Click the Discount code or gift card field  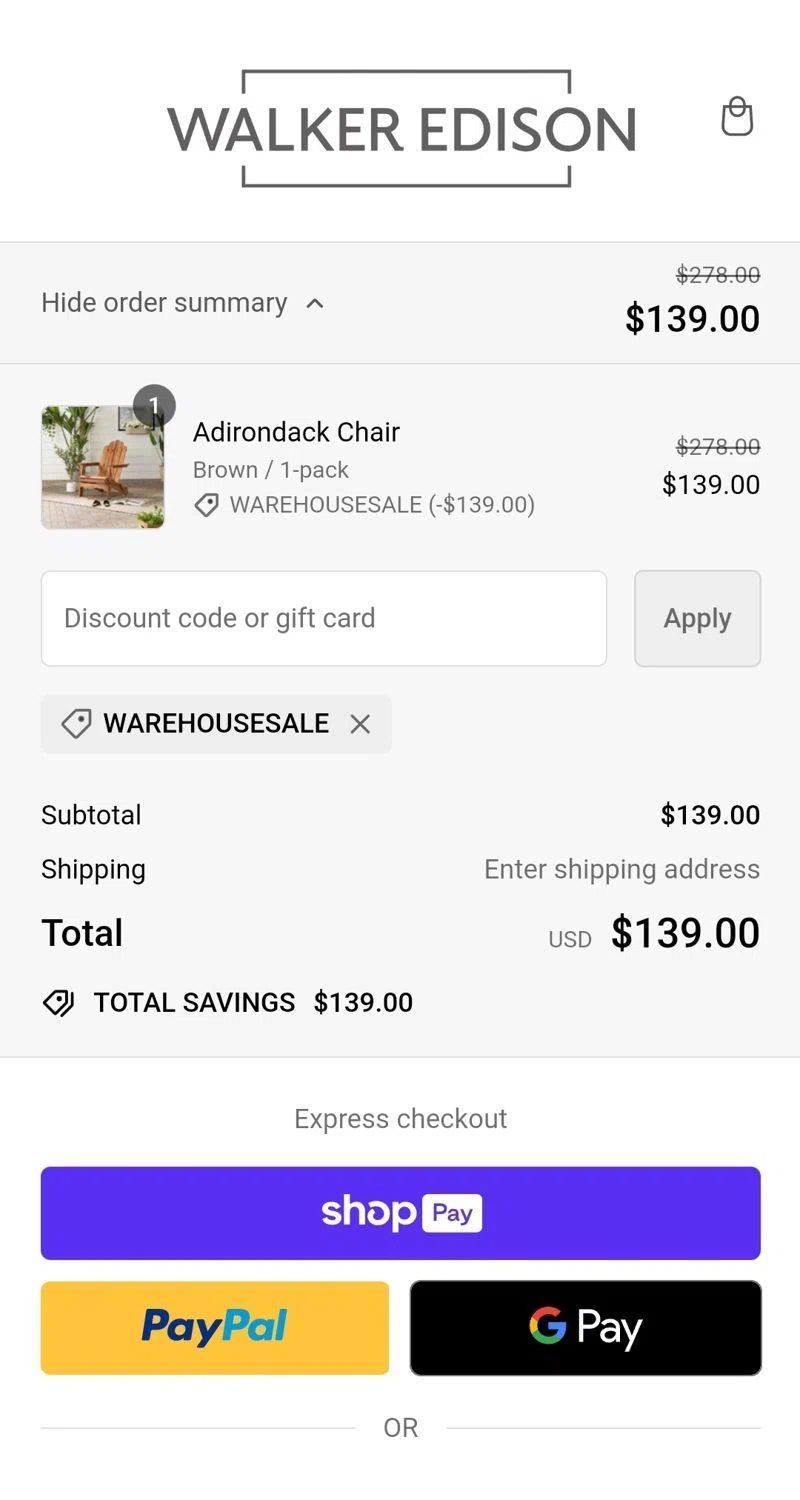[x=323, y=618]
